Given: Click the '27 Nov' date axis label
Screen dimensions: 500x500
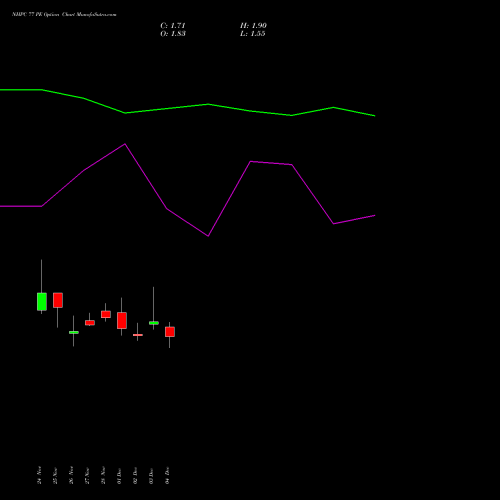Looking at the screenshot, I should click(x=87, y=476).
